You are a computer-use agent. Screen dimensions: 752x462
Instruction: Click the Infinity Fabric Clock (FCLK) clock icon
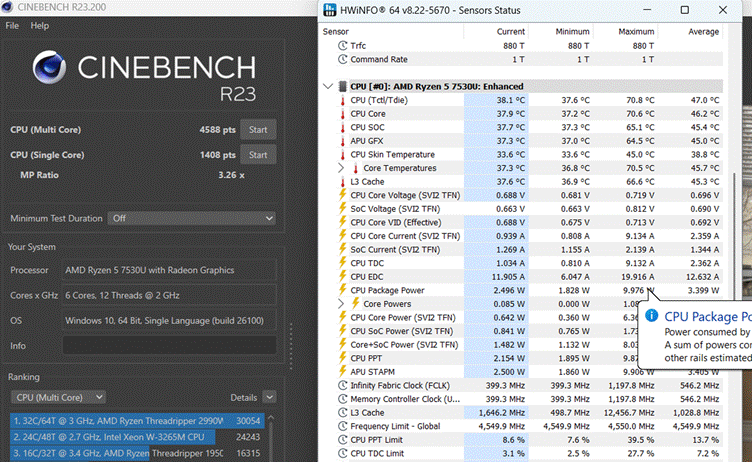click(342, 385)
